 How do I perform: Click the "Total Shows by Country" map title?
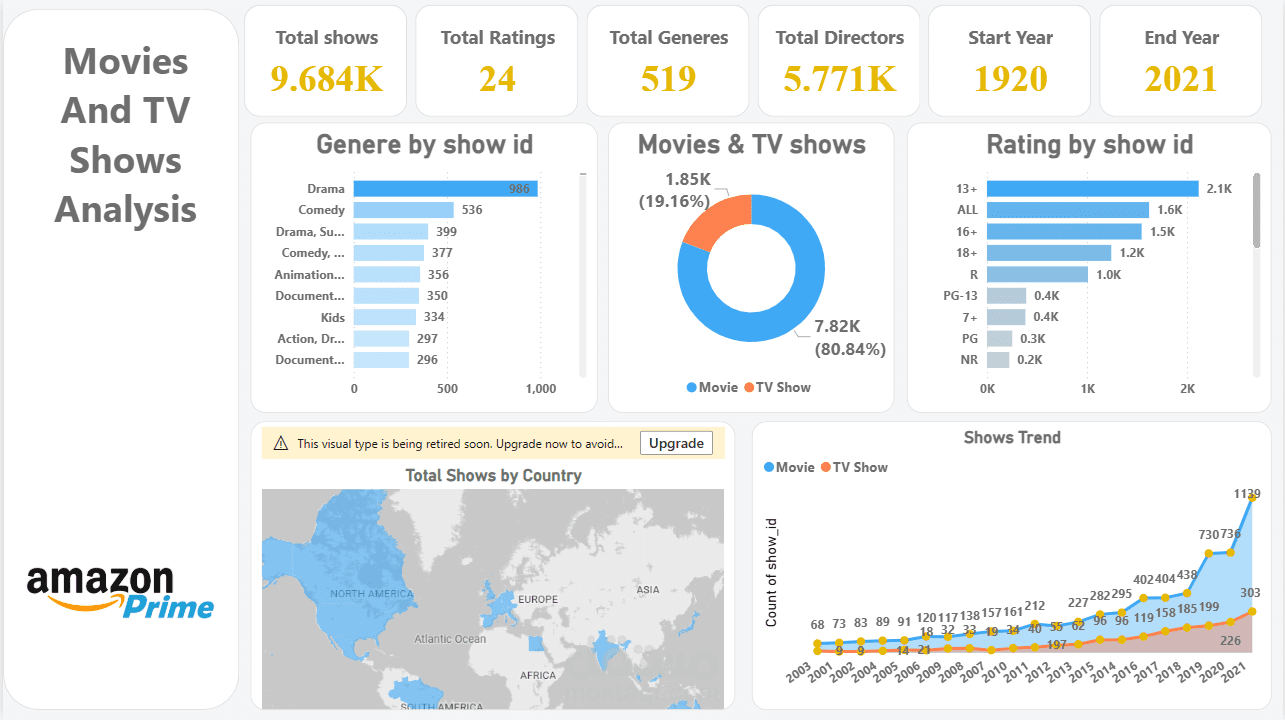pos(493,475)
